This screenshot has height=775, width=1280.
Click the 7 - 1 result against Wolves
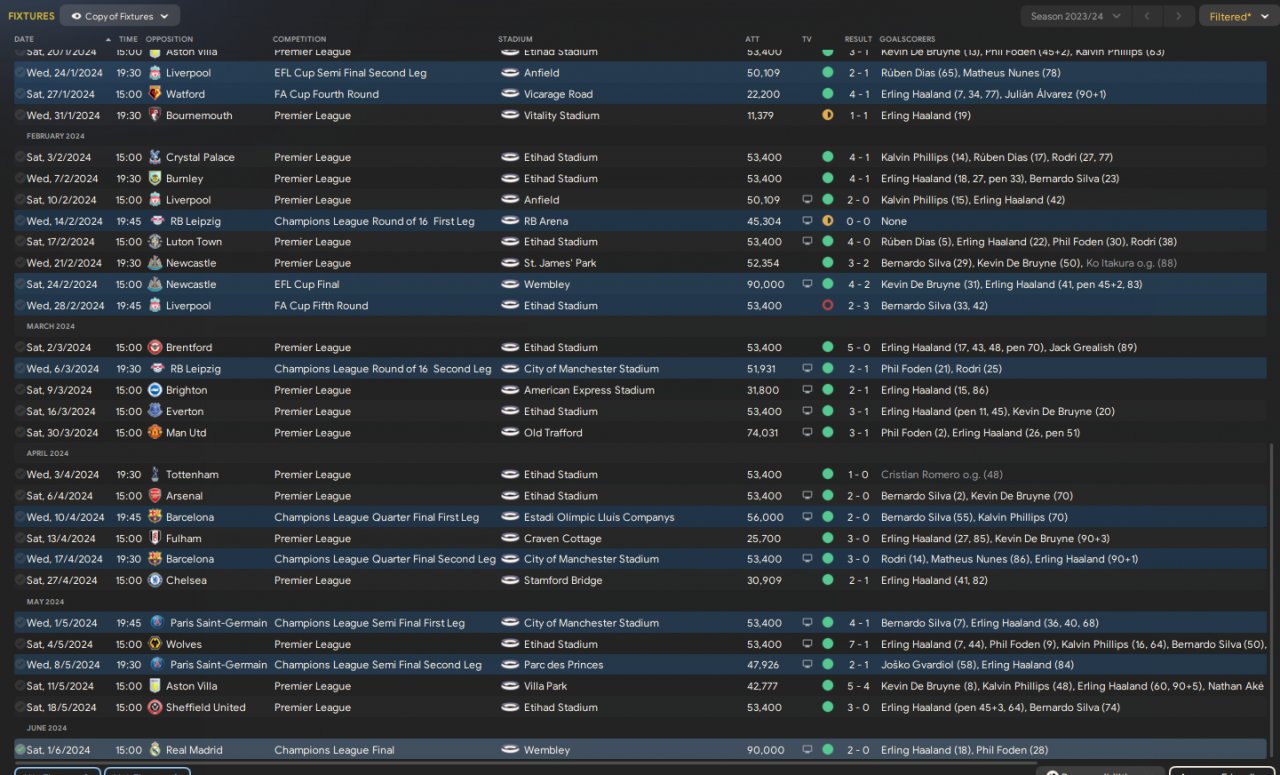pos(859,644)
